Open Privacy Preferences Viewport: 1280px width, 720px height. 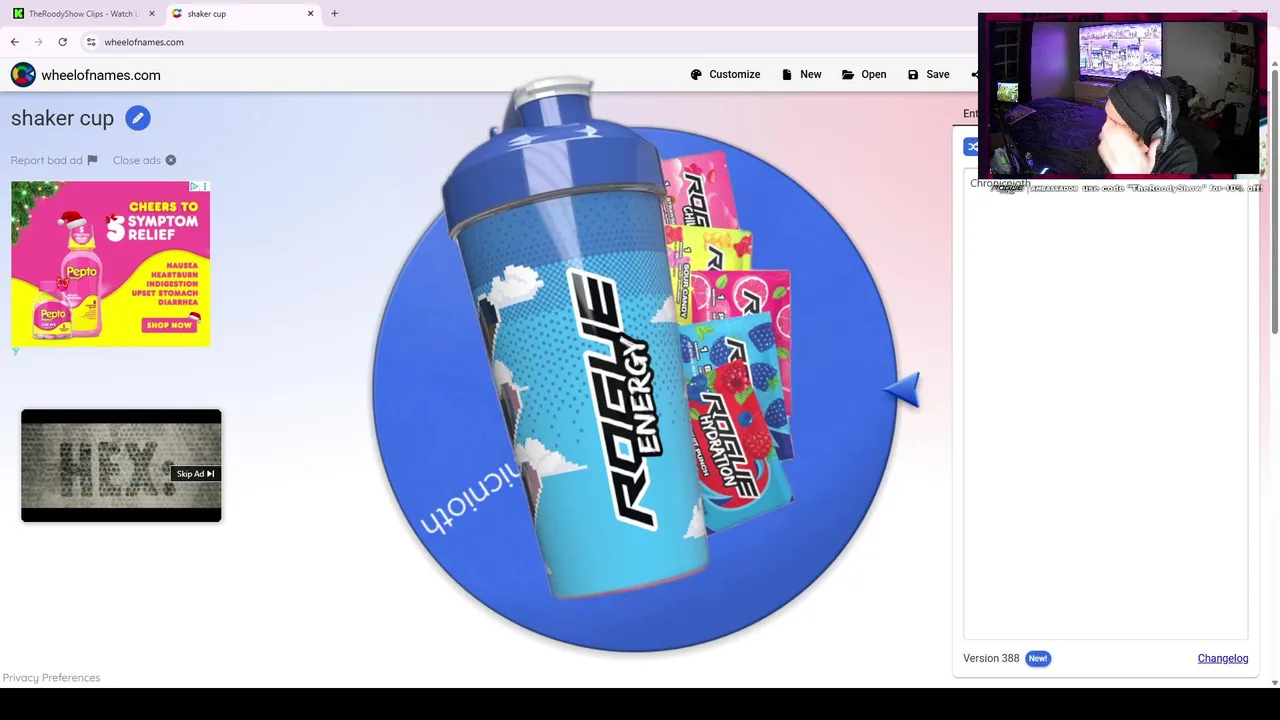pyautogui.click(x=51, y=678)
